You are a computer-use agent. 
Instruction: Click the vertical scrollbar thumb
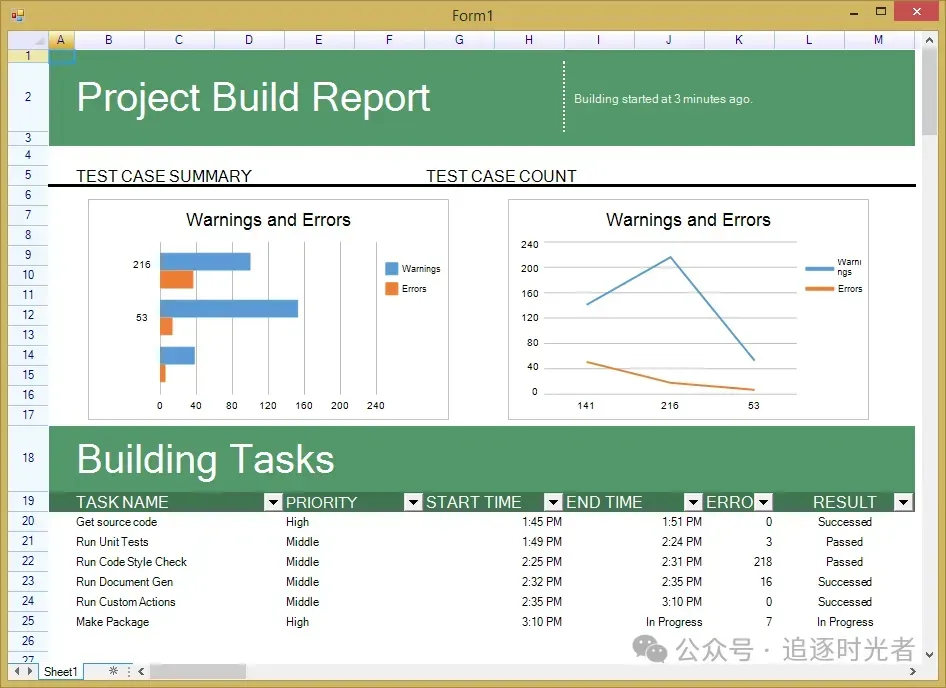(929, 94)
